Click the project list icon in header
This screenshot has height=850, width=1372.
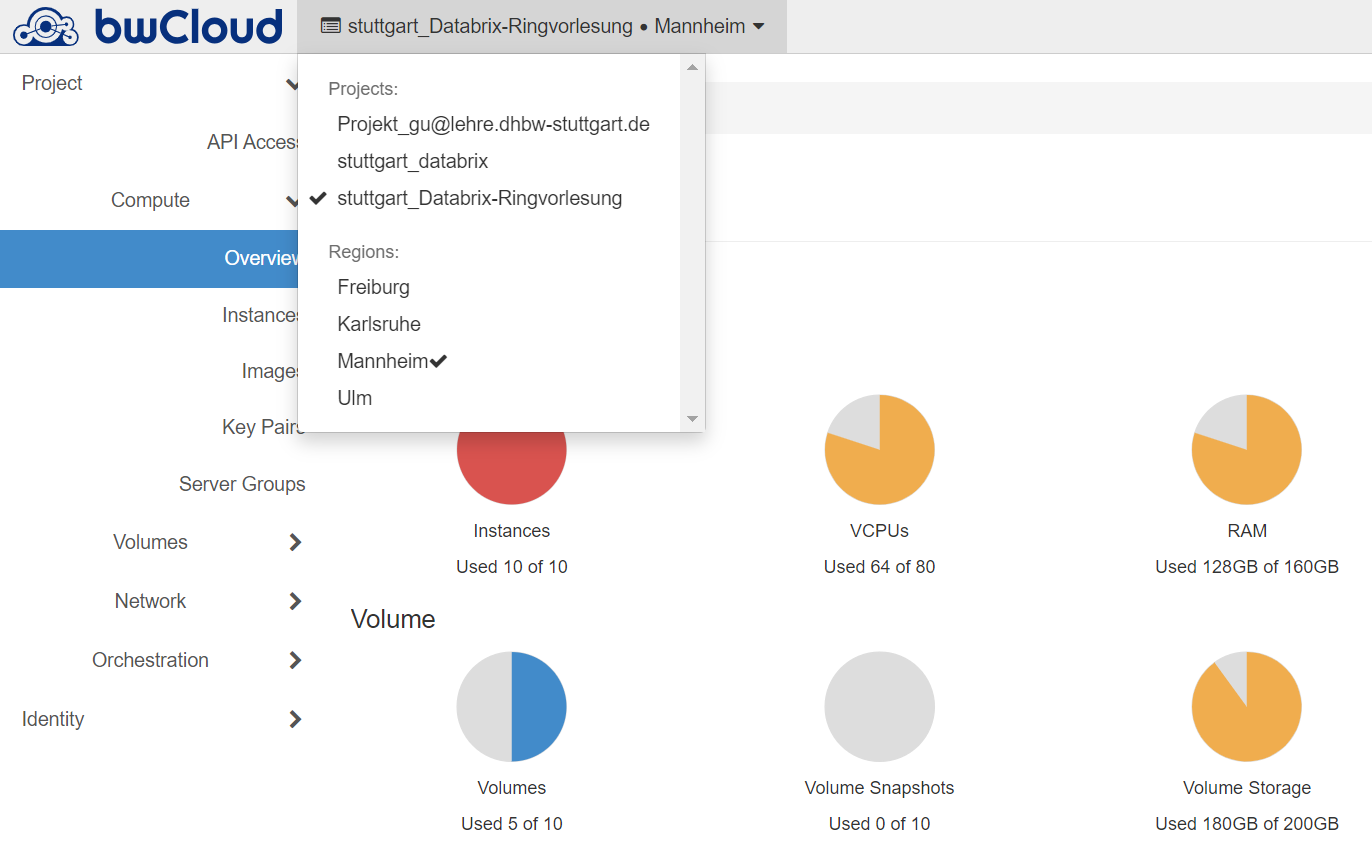click(330, 26)
